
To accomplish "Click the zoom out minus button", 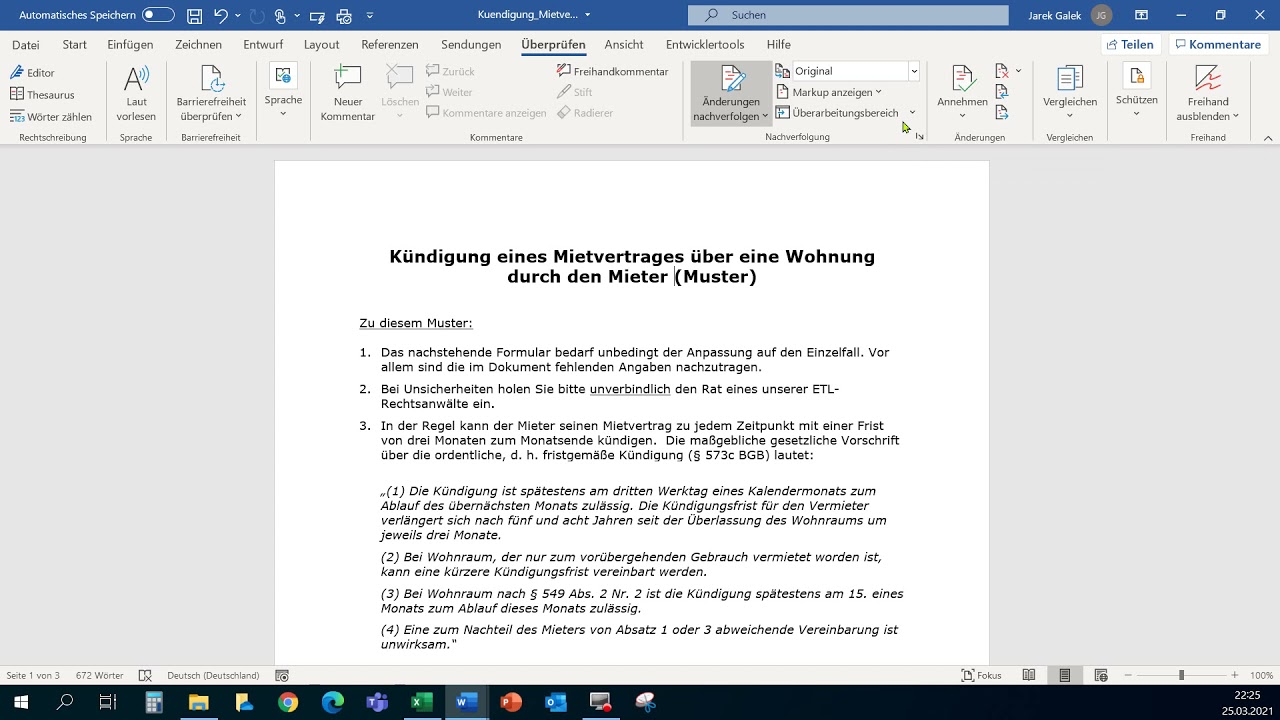I will [1128, 676].
